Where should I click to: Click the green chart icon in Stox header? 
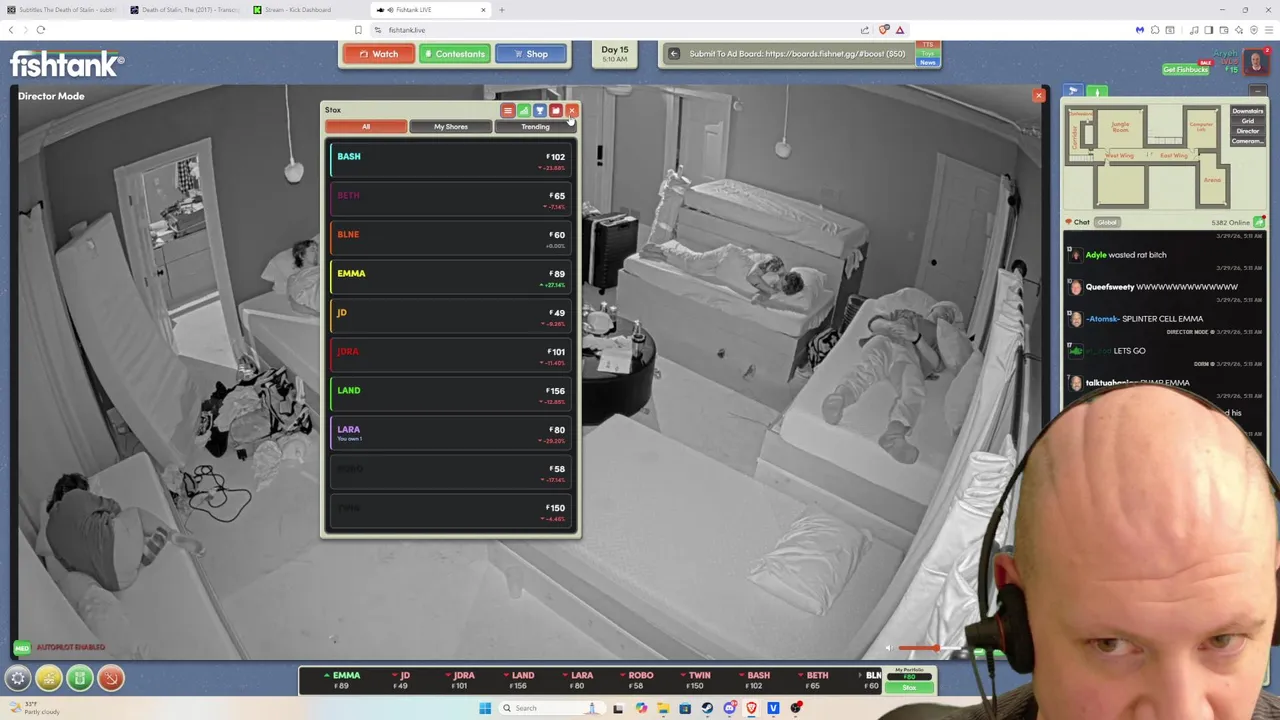[x=524, y=110]
